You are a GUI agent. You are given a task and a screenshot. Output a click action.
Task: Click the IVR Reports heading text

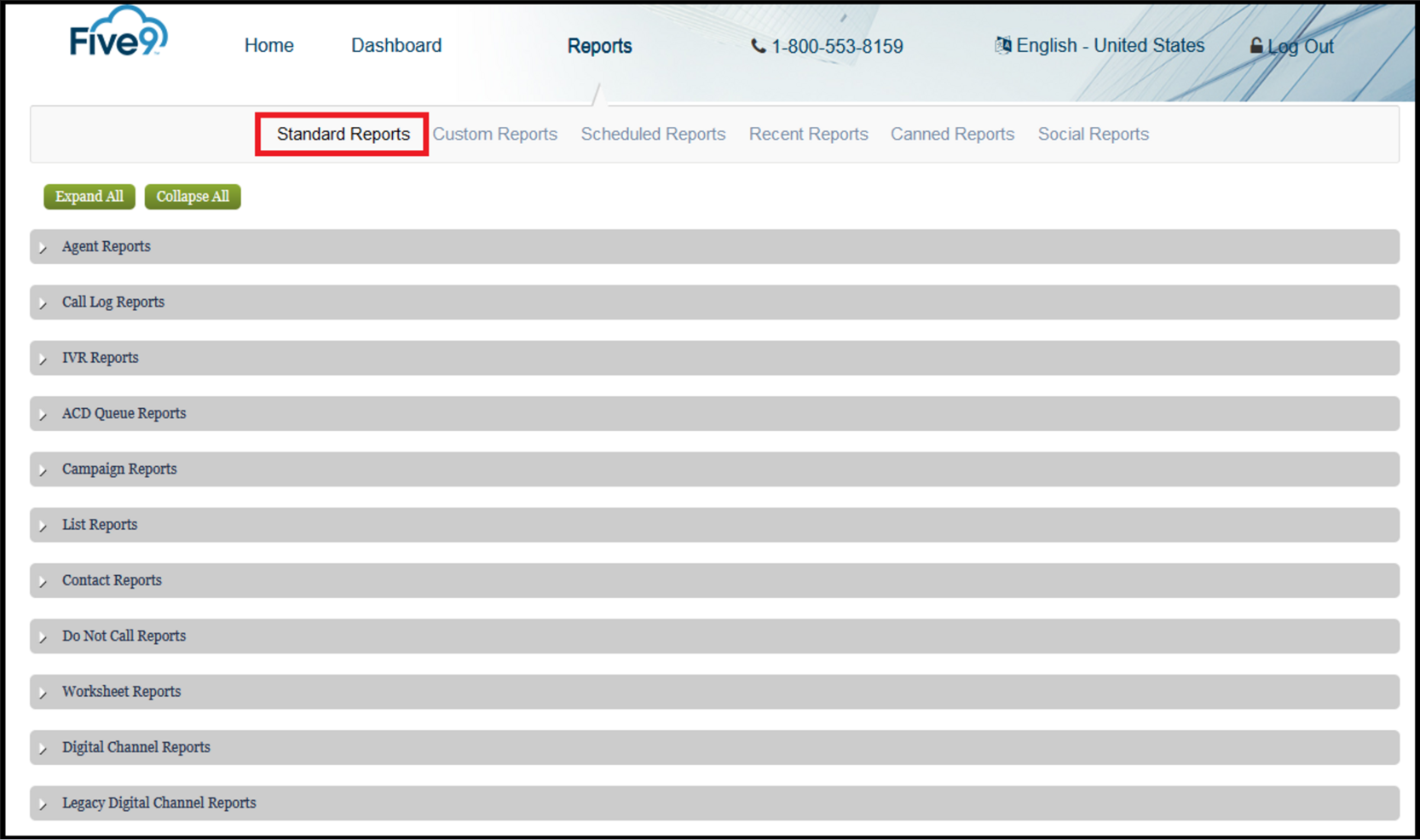pyautogui.click(x=100, y=358)
